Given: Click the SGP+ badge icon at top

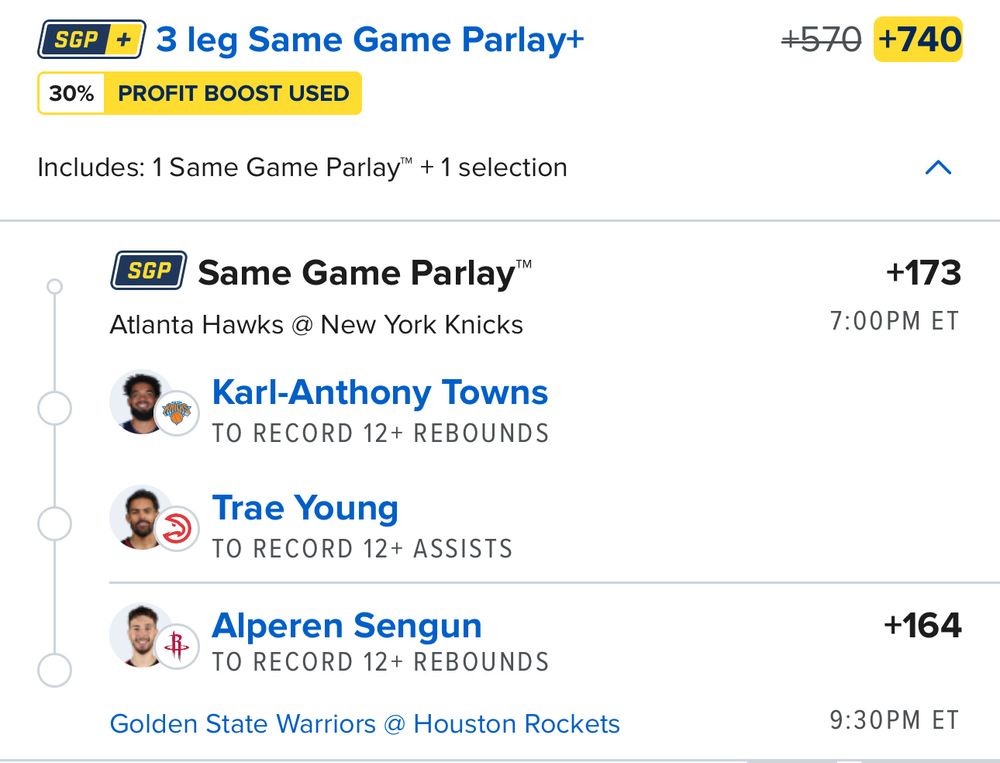Looking at the screenshot, I should (x=92, y=40).
